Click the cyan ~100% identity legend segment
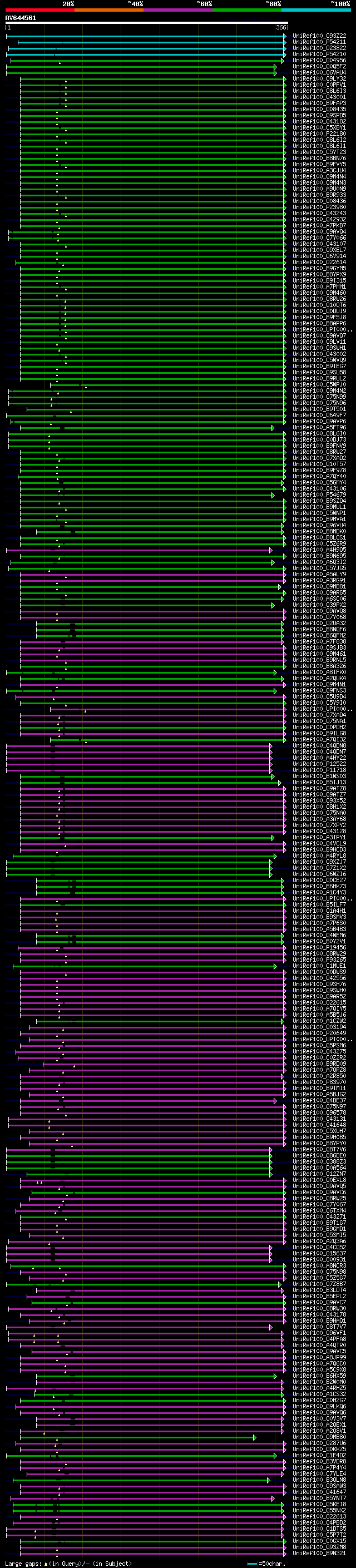The height and width of the screenshot is (1568, 356). point(316,10)
